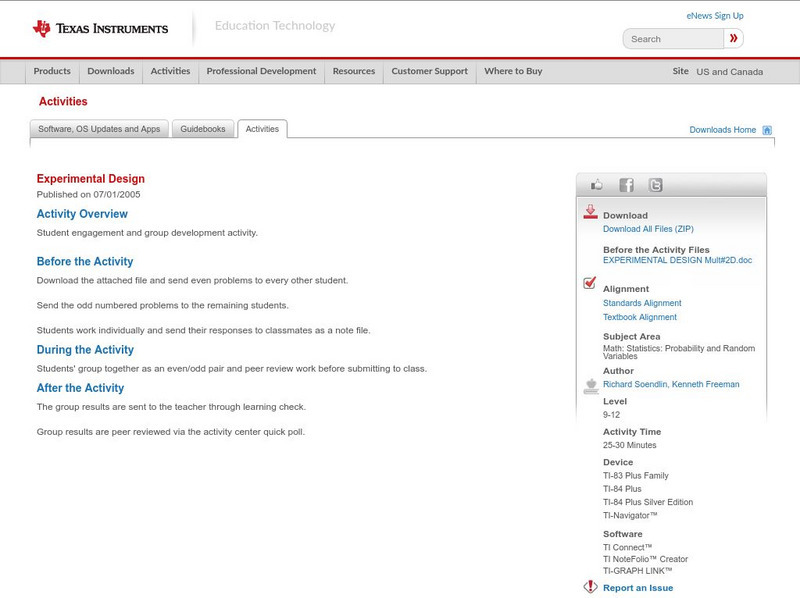This screenshot has height=598, width=800.
Task: Share the activity on Facebook
Action: pos(626,184)
